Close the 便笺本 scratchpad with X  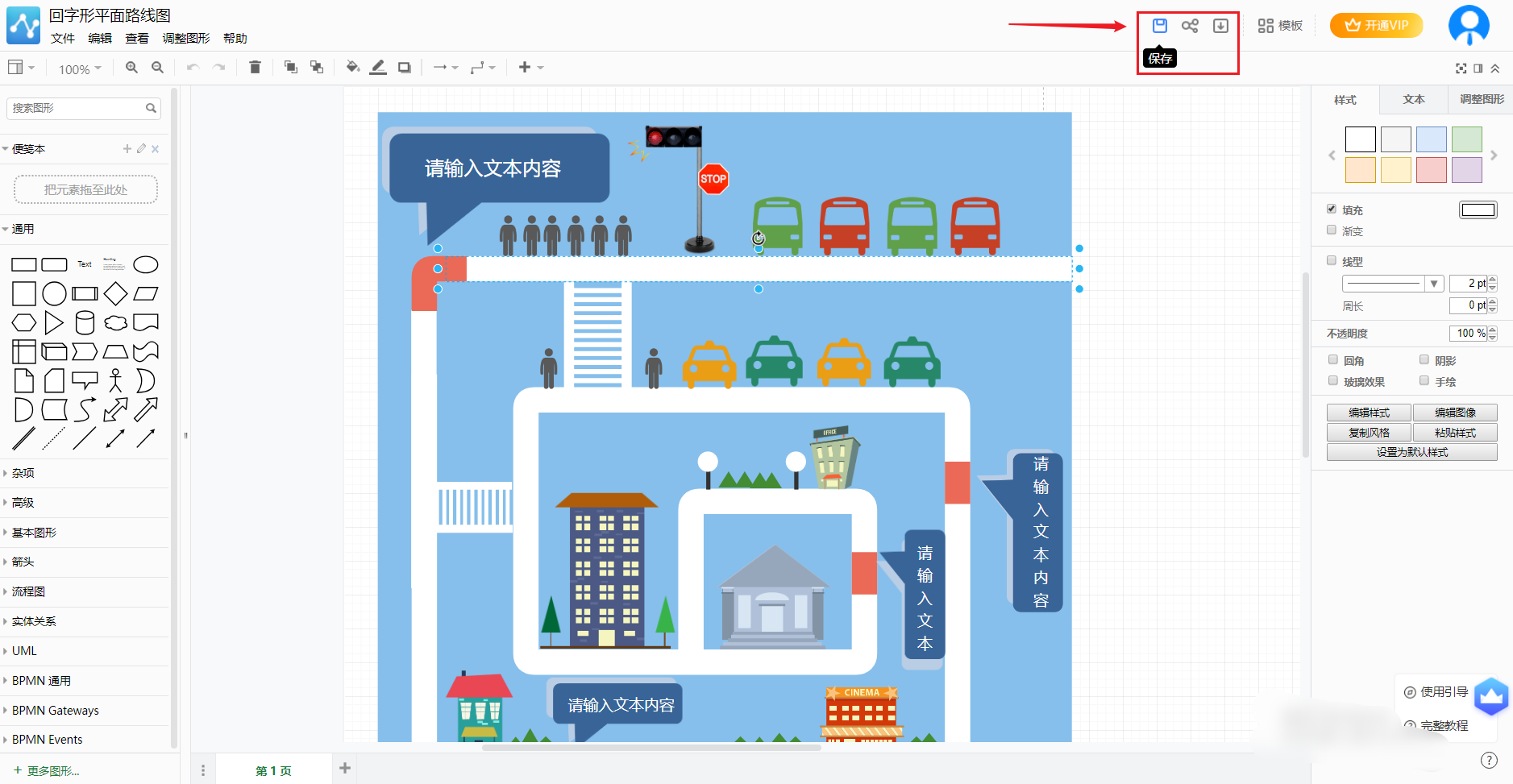pyautogui.click(x=156, y=148)
